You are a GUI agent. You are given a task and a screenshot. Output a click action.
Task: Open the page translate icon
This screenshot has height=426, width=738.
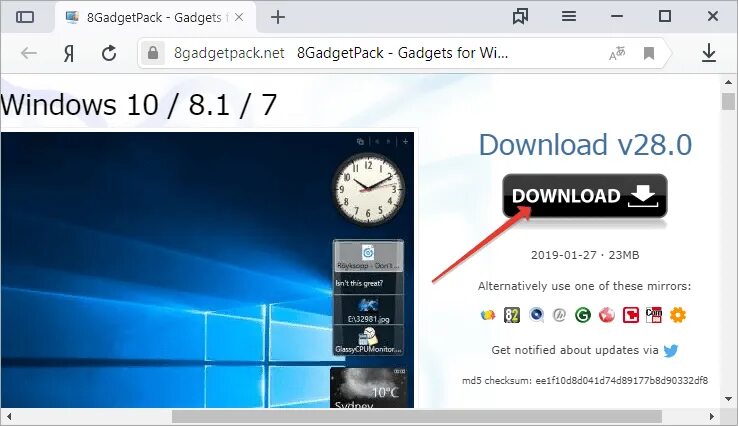[x=617, y=53]
